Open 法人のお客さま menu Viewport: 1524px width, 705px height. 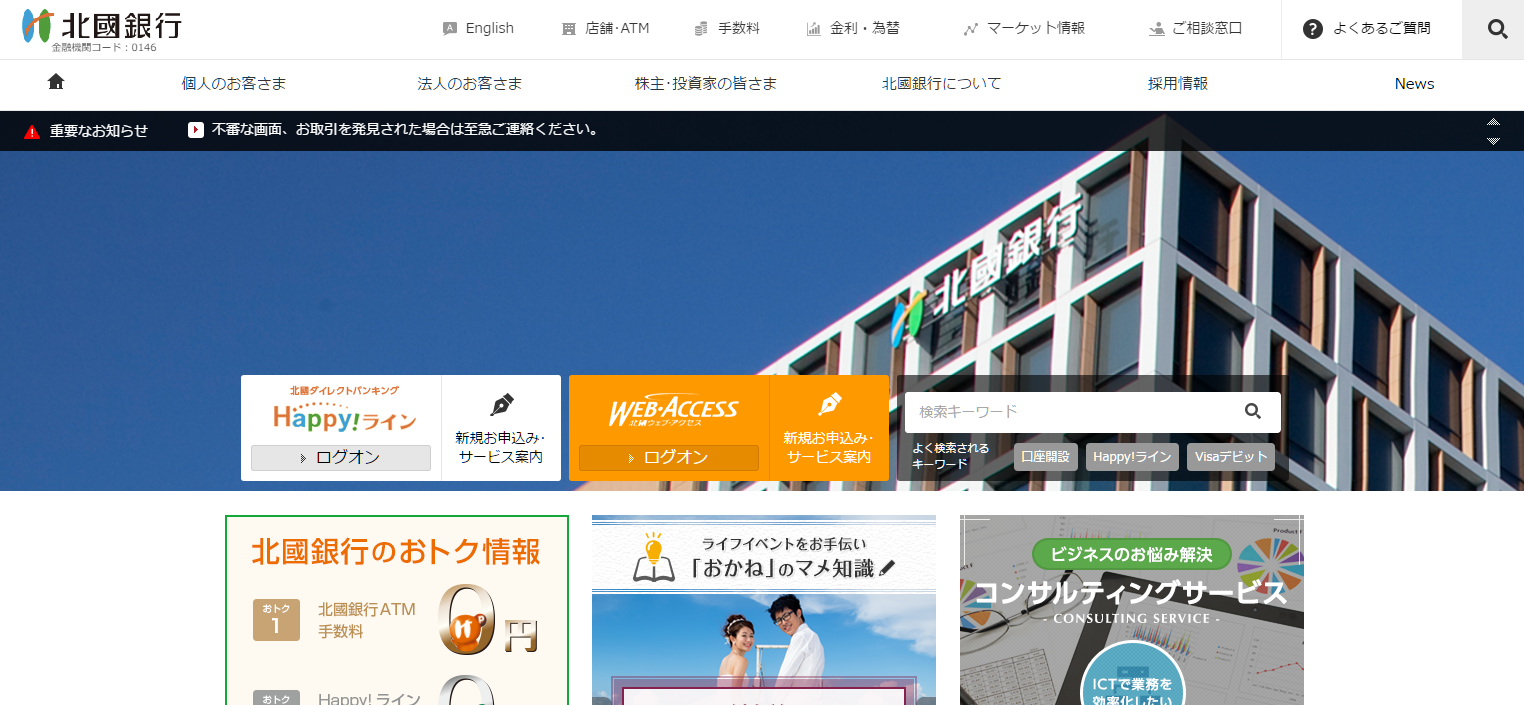470,84
